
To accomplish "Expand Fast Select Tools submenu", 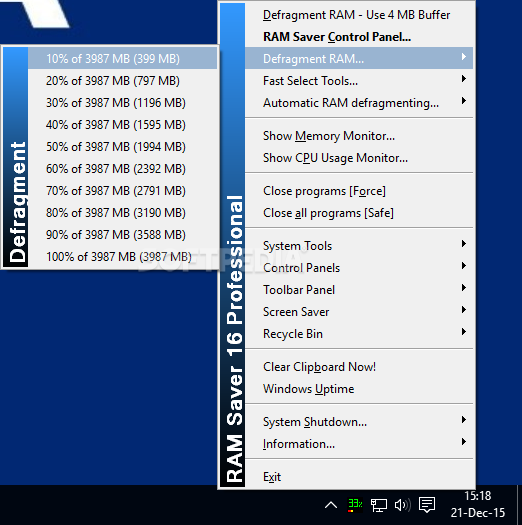I will pyautogui.click(x=359, y=81).
